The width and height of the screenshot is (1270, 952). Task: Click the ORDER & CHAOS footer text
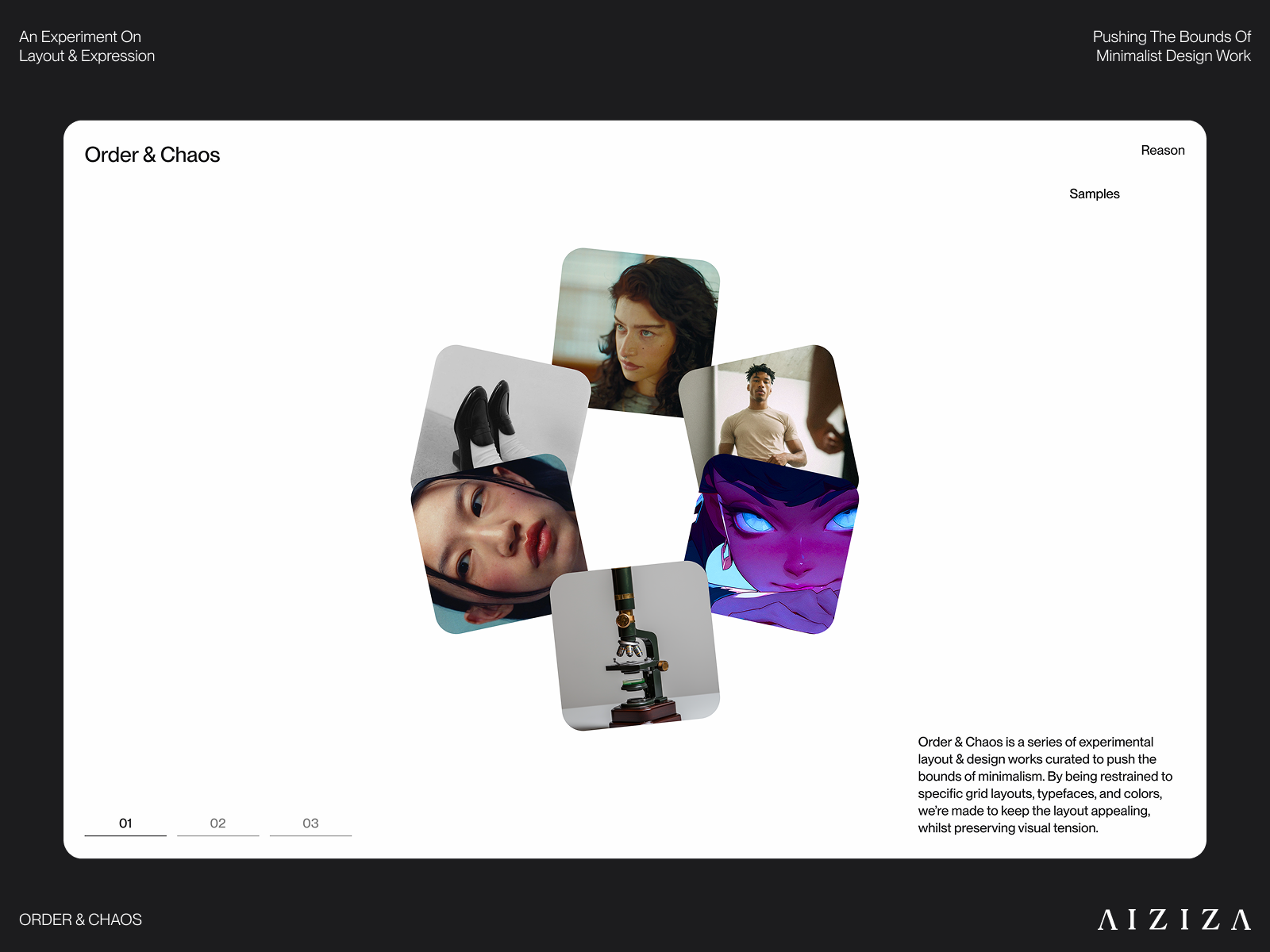point(80,919)
